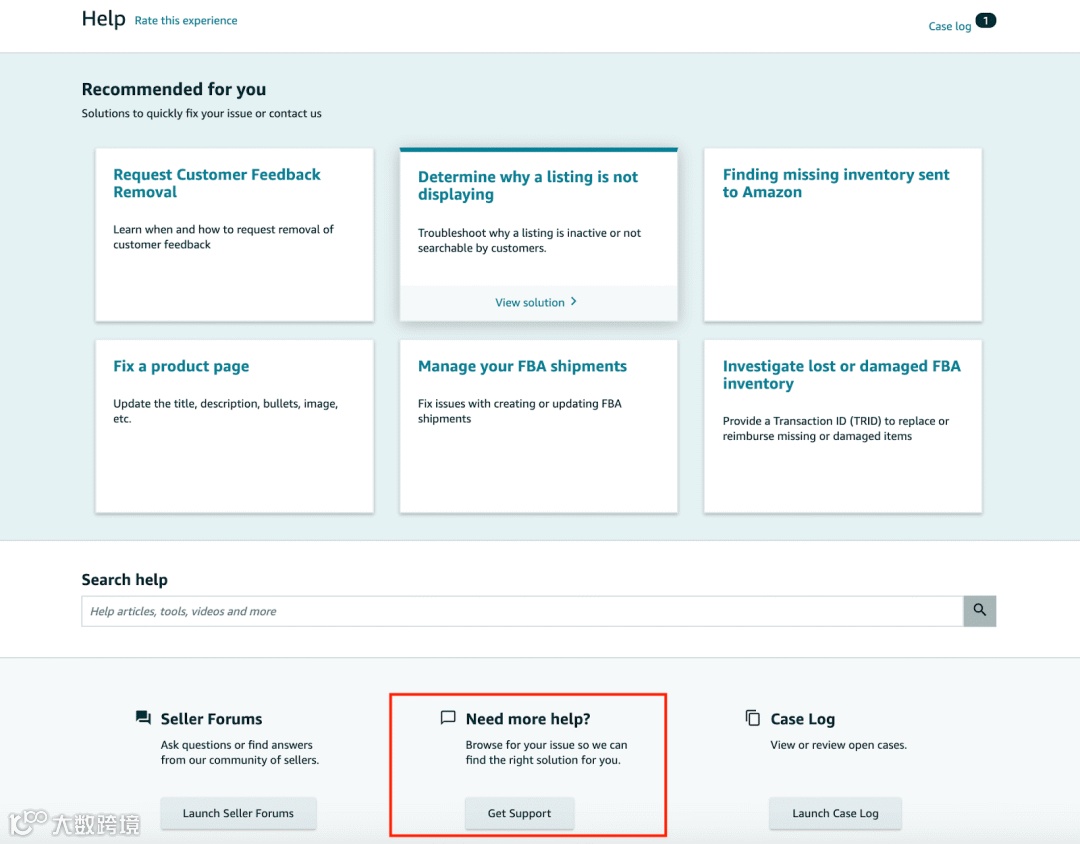Click the search magnifier button
1080x844 pixels.
(979, 611)
